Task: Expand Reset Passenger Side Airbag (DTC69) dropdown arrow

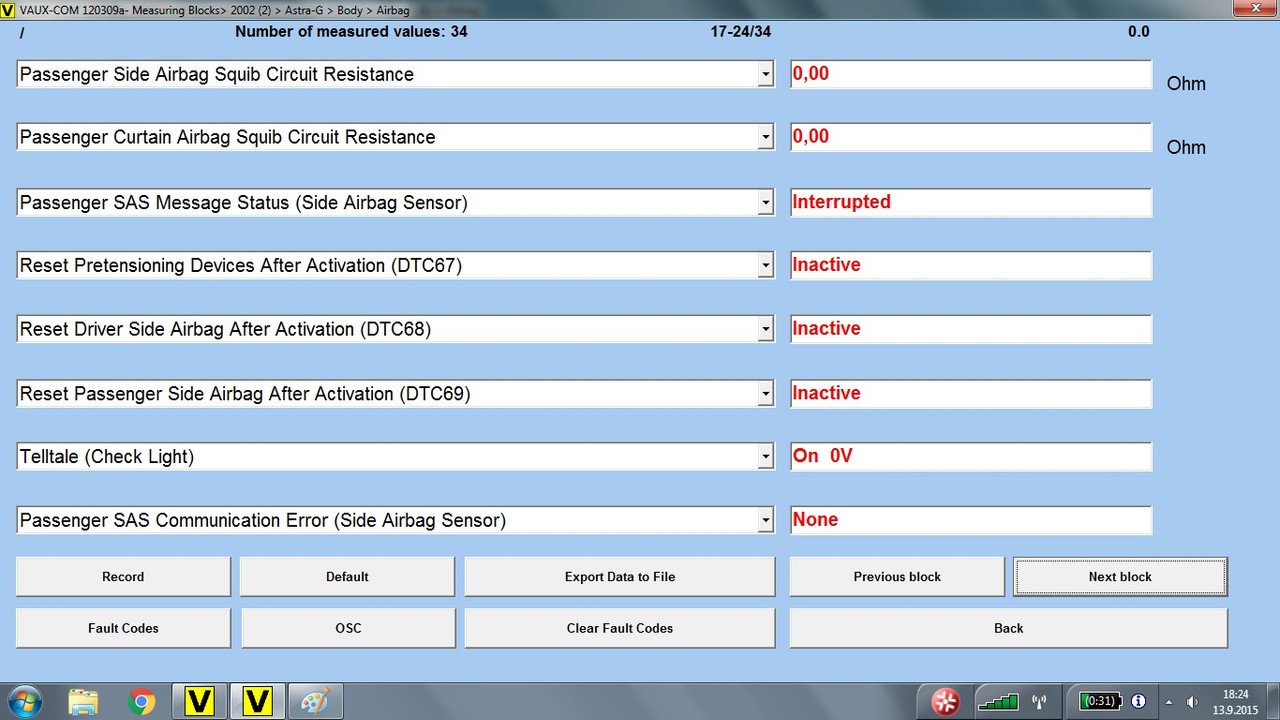Action: tap(766, 394)
